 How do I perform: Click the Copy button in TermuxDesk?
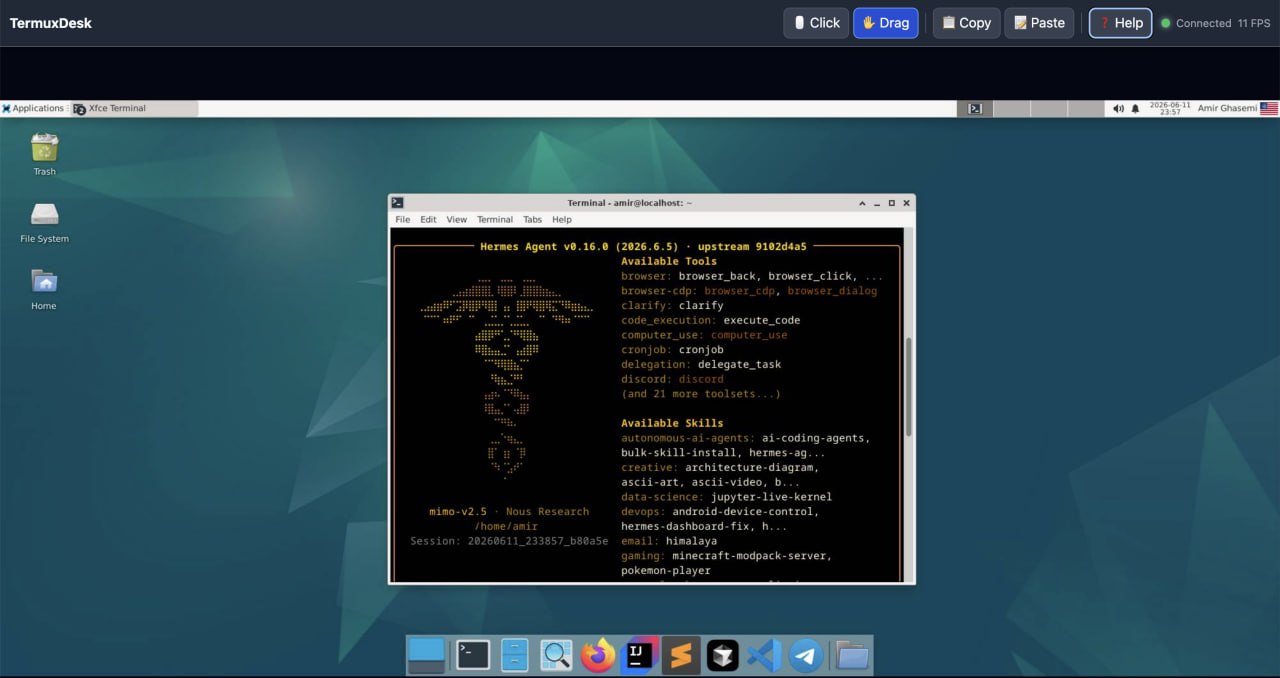966,23
